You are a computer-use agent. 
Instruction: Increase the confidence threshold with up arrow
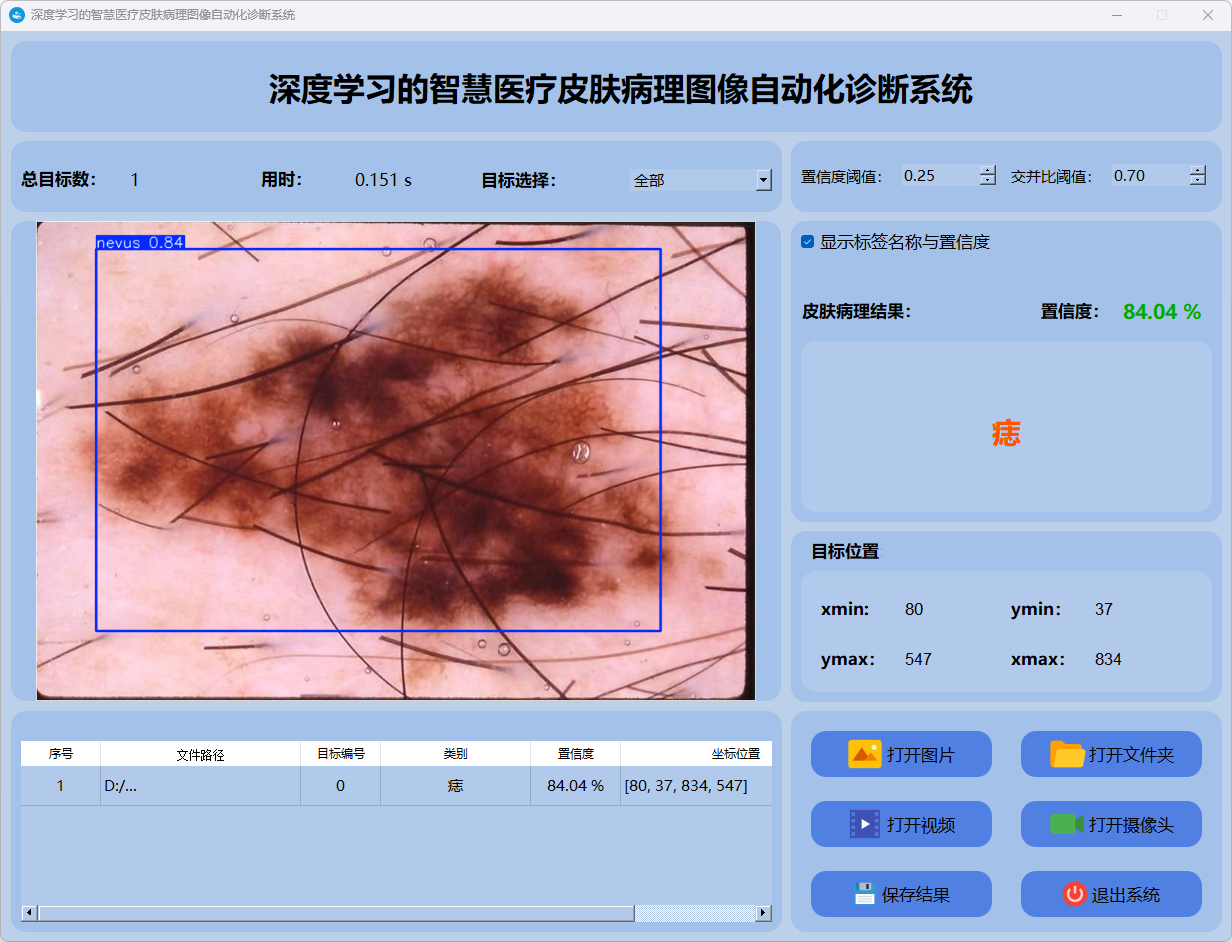(988, 170)
